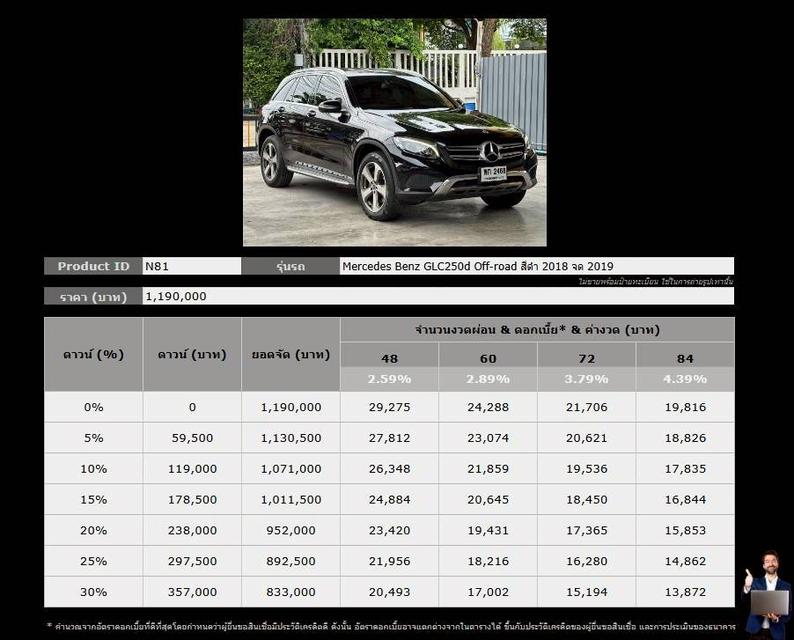Screen dimensions: 794x640
Task: Click the man holding laptop image
Action: click(x=768, y=592)
